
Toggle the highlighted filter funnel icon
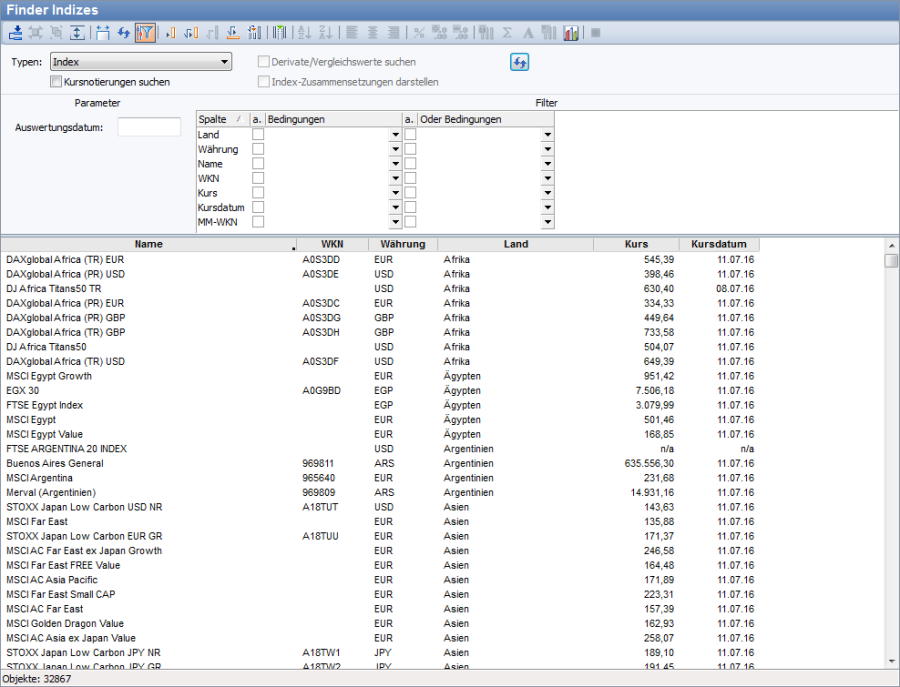[x=145, y=33]
